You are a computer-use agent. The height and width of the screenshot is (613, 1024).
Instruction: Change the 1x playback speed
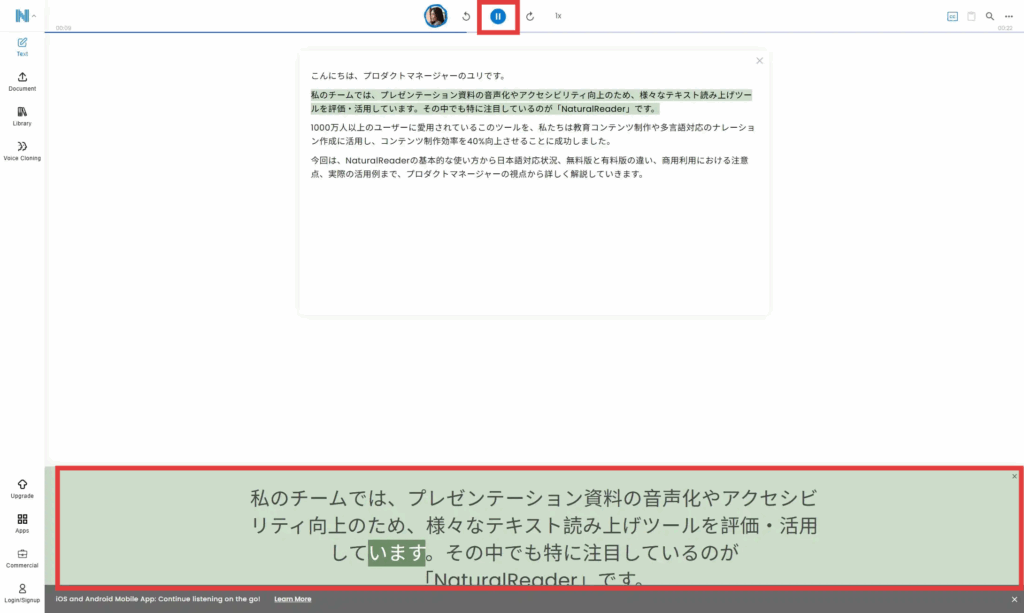(x=558, y=16)
